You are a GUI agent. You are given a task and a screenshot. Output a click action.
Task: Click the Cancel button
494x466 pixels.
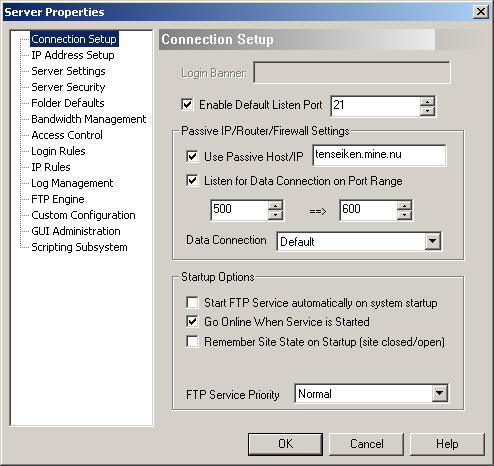coord(366,444)
